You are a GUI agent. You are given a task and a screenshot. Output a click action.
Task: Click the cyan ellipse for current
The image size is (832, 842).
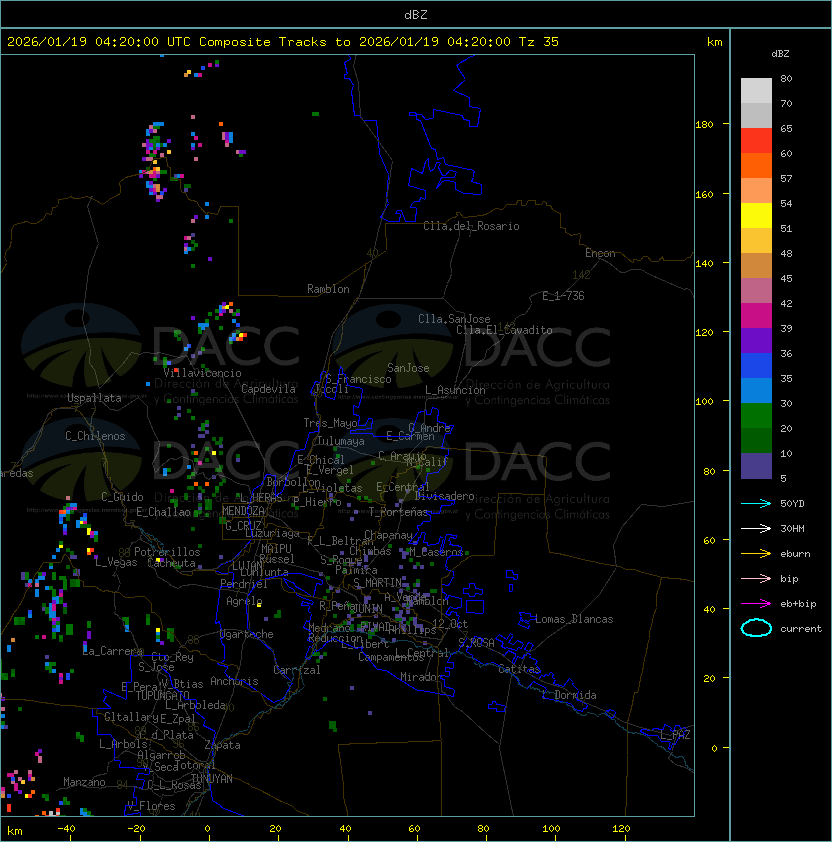tap(756, 628)
